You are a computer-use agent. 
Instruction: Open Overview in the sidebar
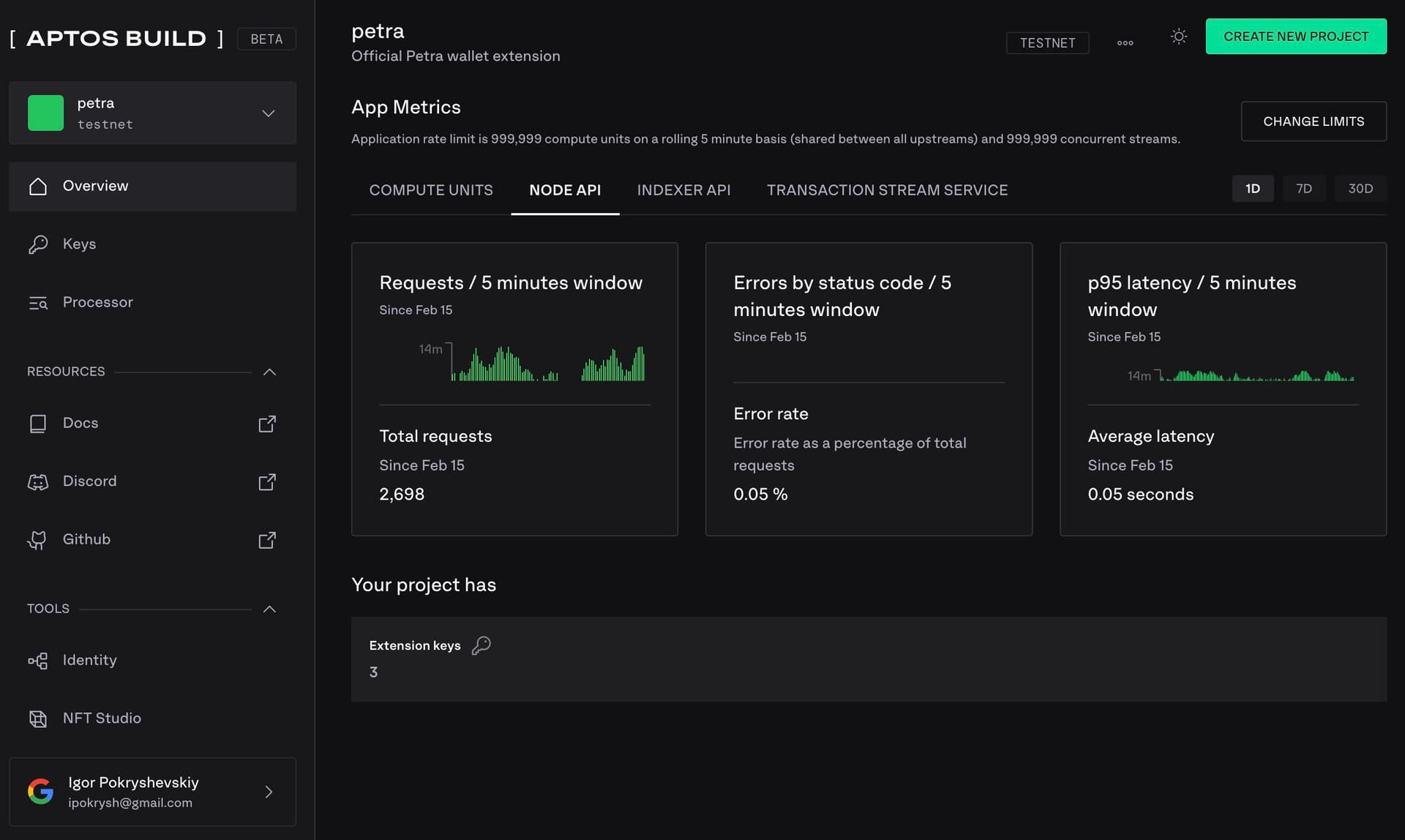click(x=152, y=187)
